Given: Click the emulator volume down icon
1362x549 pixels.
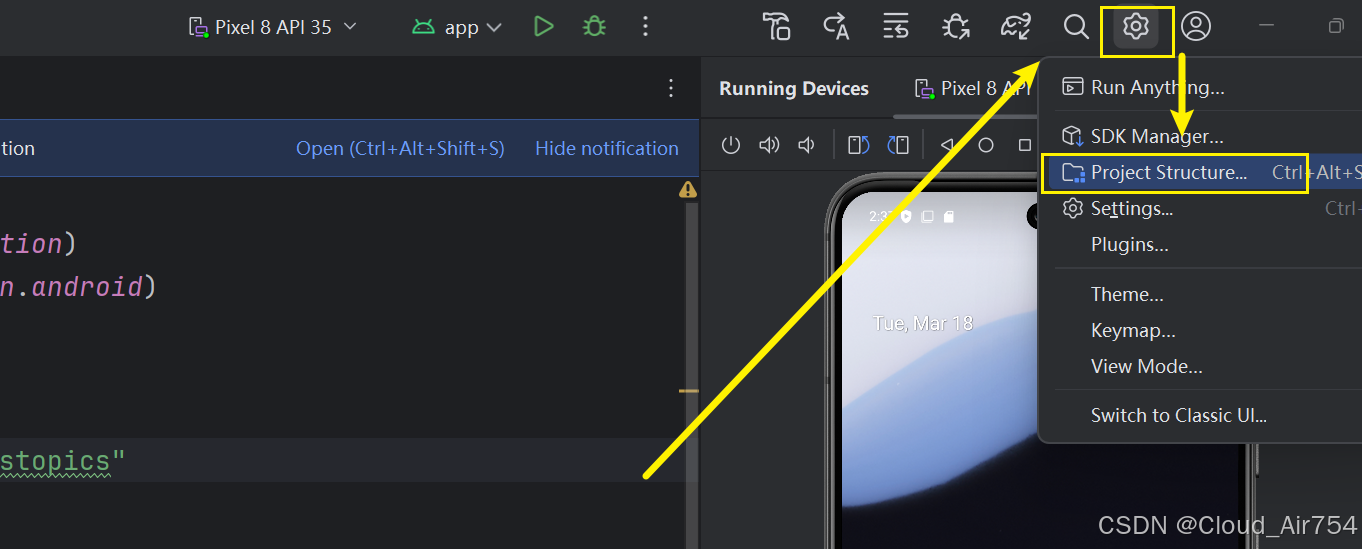Looking at the screenshot, I should pos(806,146).
